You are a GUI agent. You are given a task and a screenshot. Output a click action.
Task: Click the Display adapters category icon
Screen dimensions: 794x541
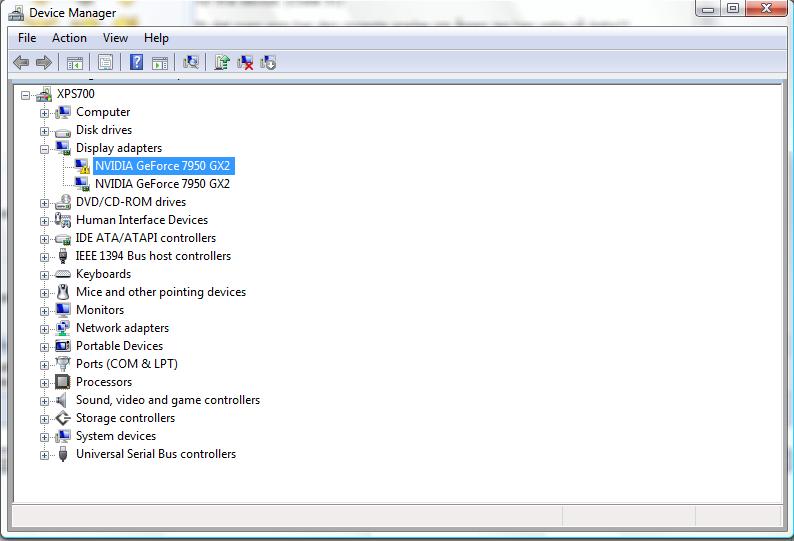pyautogui.click(x=63, y=148)
